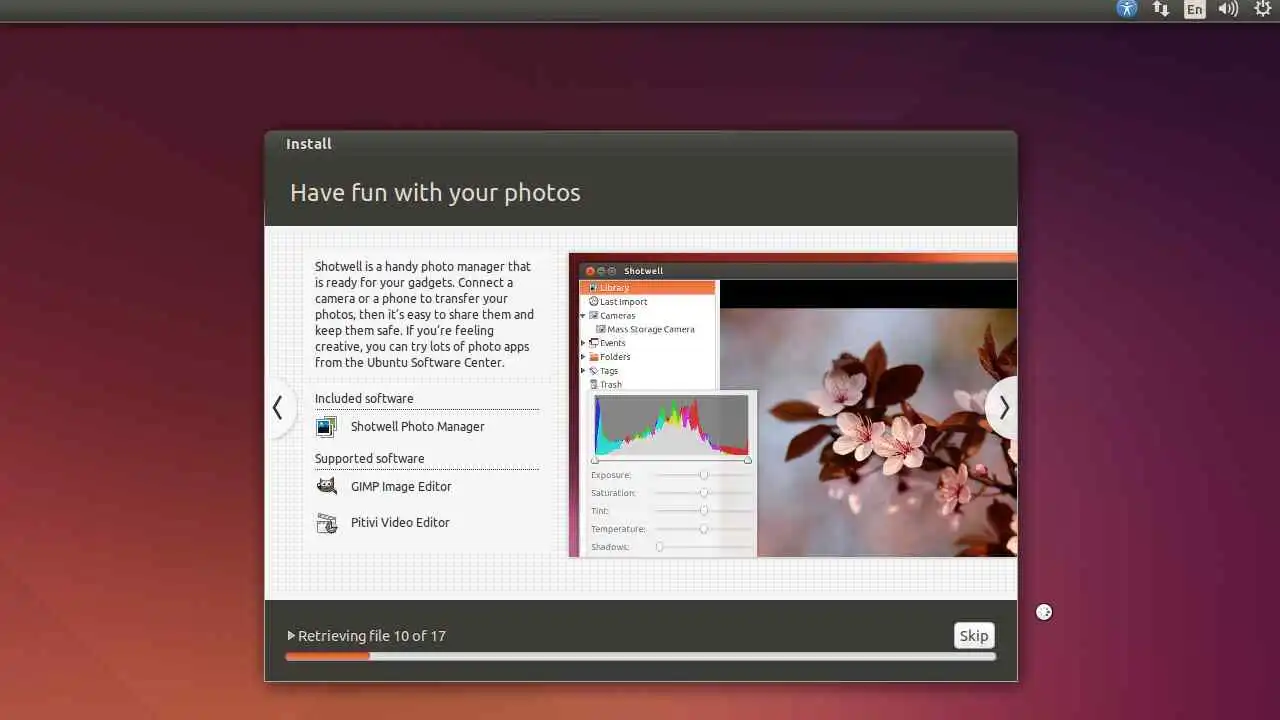
Task: Click the Exposure slider handle
Action: click(704, 475)
